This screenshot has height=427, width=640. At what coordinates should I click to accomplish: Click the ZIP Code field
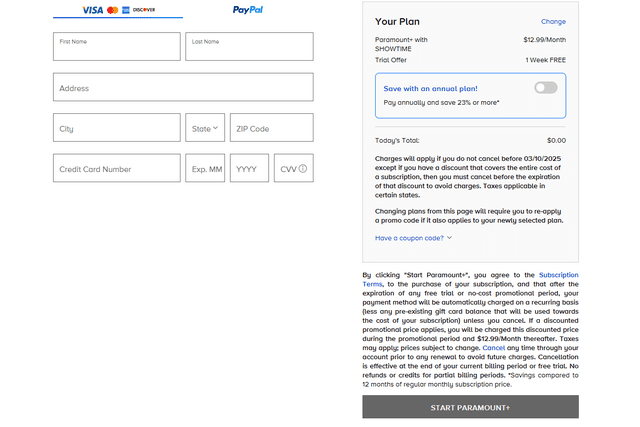[271, 128]
